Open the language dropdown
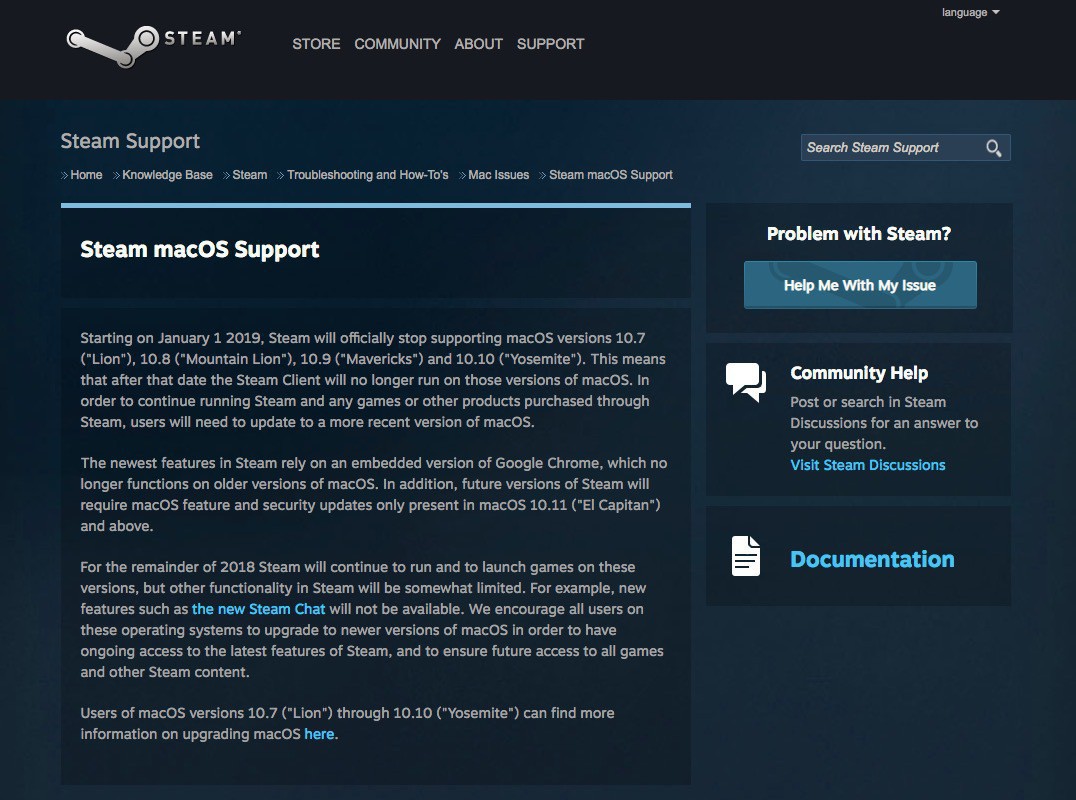 click(970, 13)
